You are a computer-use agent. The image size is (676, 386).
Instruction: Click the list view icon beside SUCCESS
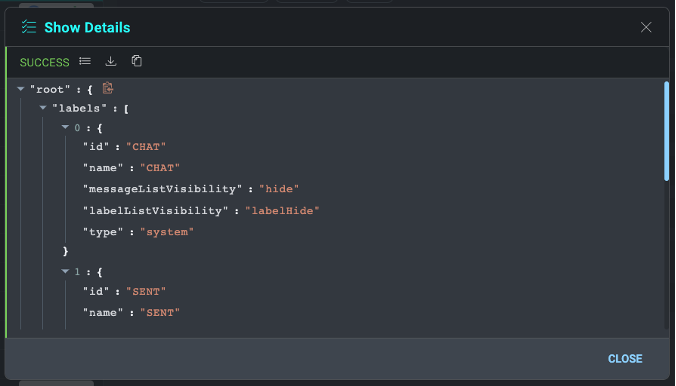pos(85,61)
